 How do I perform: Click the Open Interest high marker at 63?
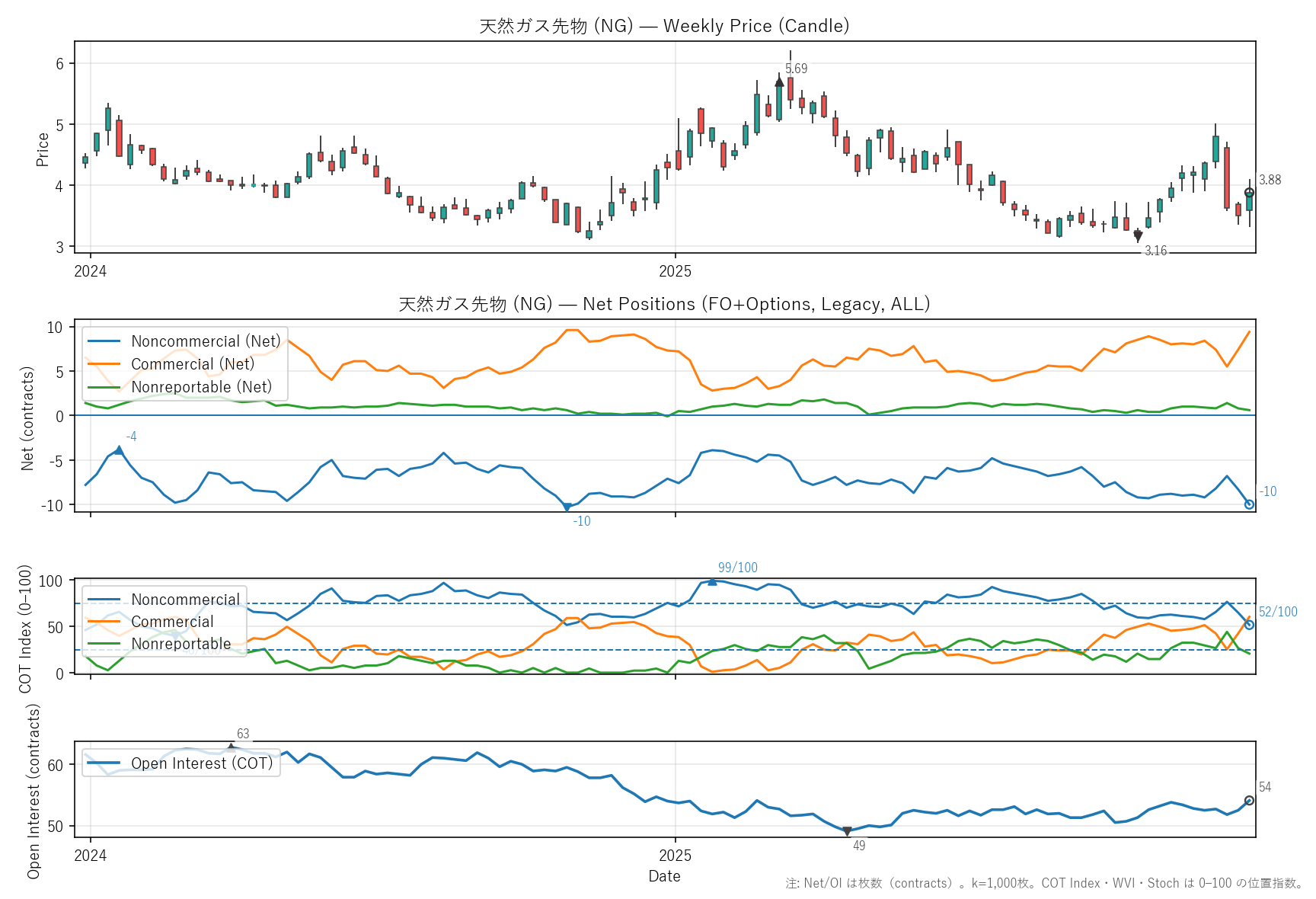(232, 747)
